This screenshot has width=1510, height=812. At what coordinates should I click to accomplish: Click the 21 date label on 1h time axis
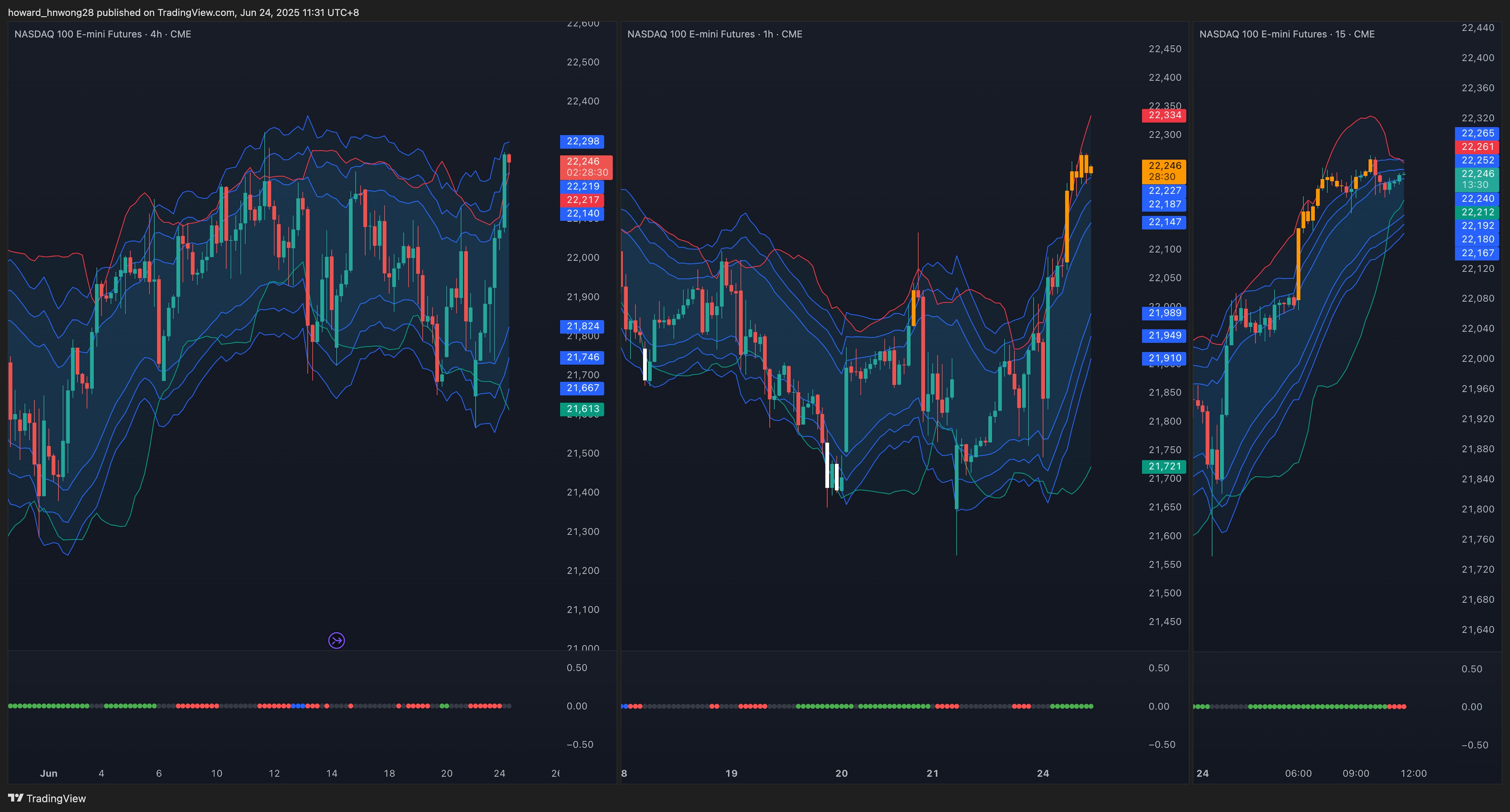932,773
